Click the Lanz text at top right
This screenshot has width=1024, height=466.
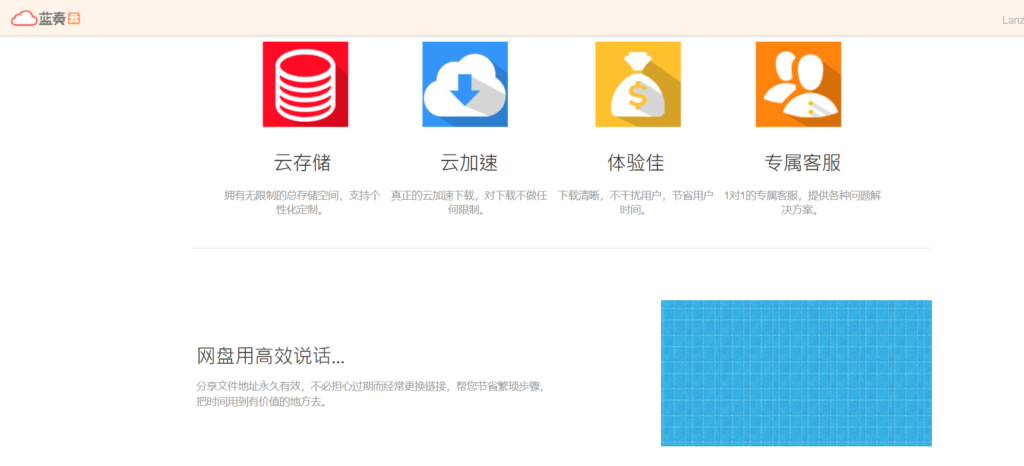(1011, 19)
